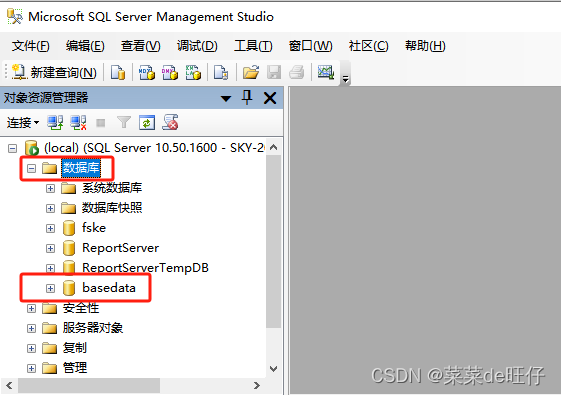
Task: Open the 文件(F) menu
Action: coord(30,46)
